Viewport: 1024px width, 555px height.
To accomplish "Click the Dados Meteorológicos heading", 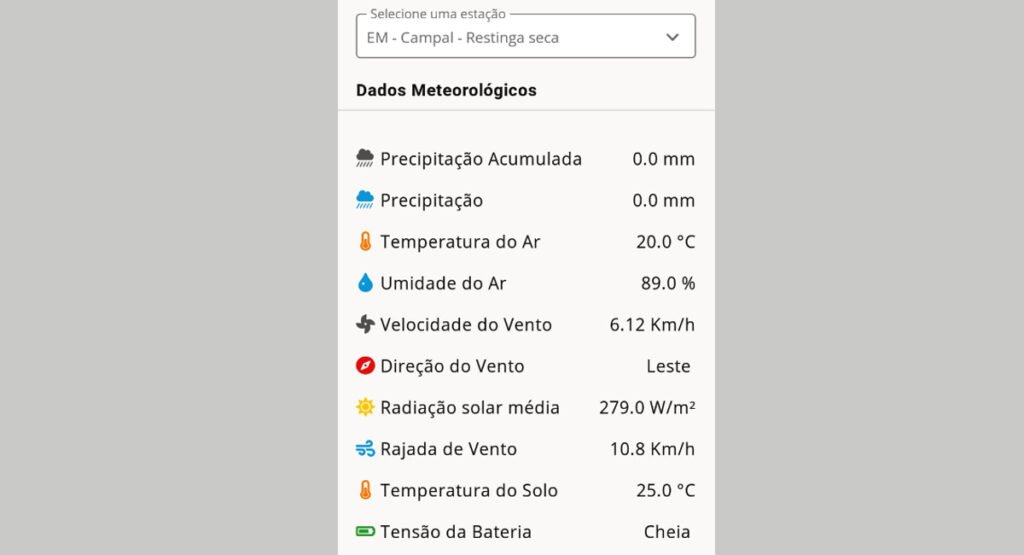I will coord(446,90).
